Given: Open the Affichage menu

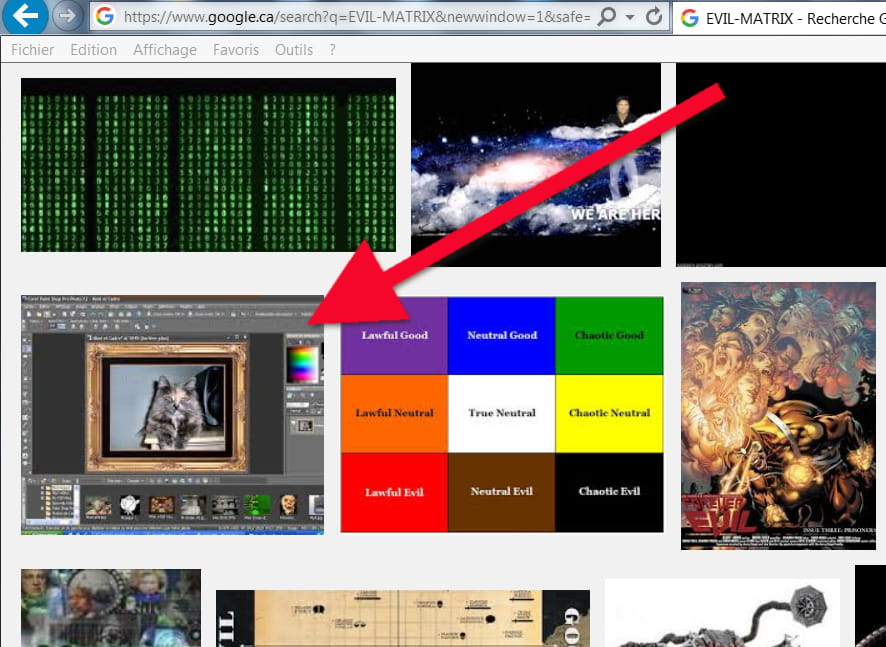Looking at the screenshot, I should click(x=165, y=49).
